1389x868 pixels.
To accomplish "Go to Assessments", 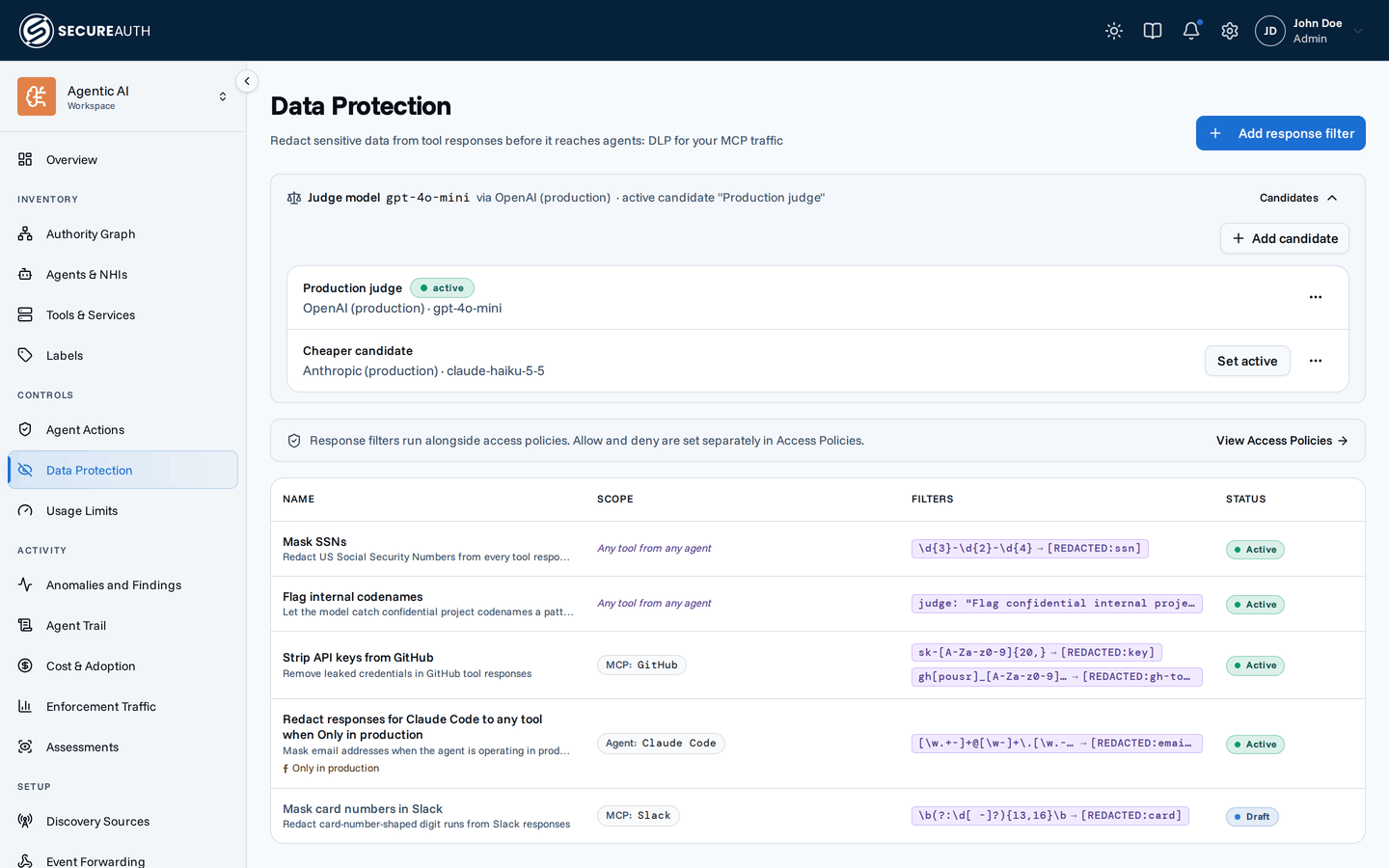I will point(123,746).
